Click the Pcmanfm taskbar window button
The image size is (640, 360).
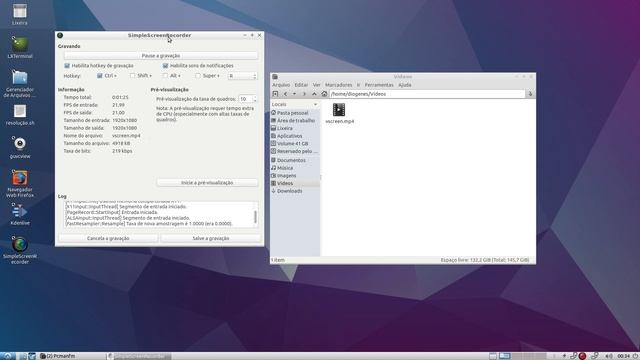72,356
